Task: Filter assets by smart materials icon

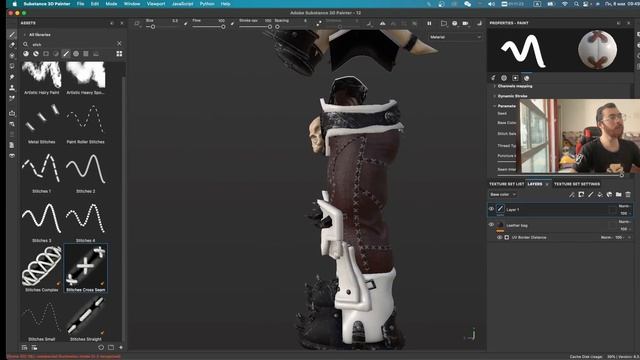Action: pyautogui.click(x=36, y=54)
